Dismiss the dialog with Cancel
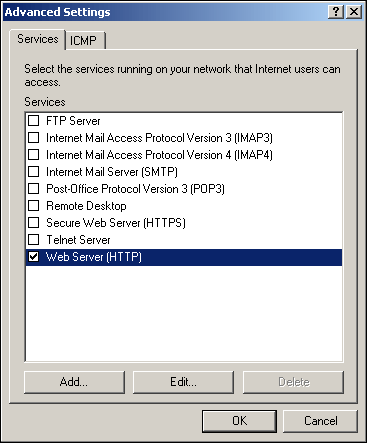This screenshot has height=443, width=367. coord(320,421)
